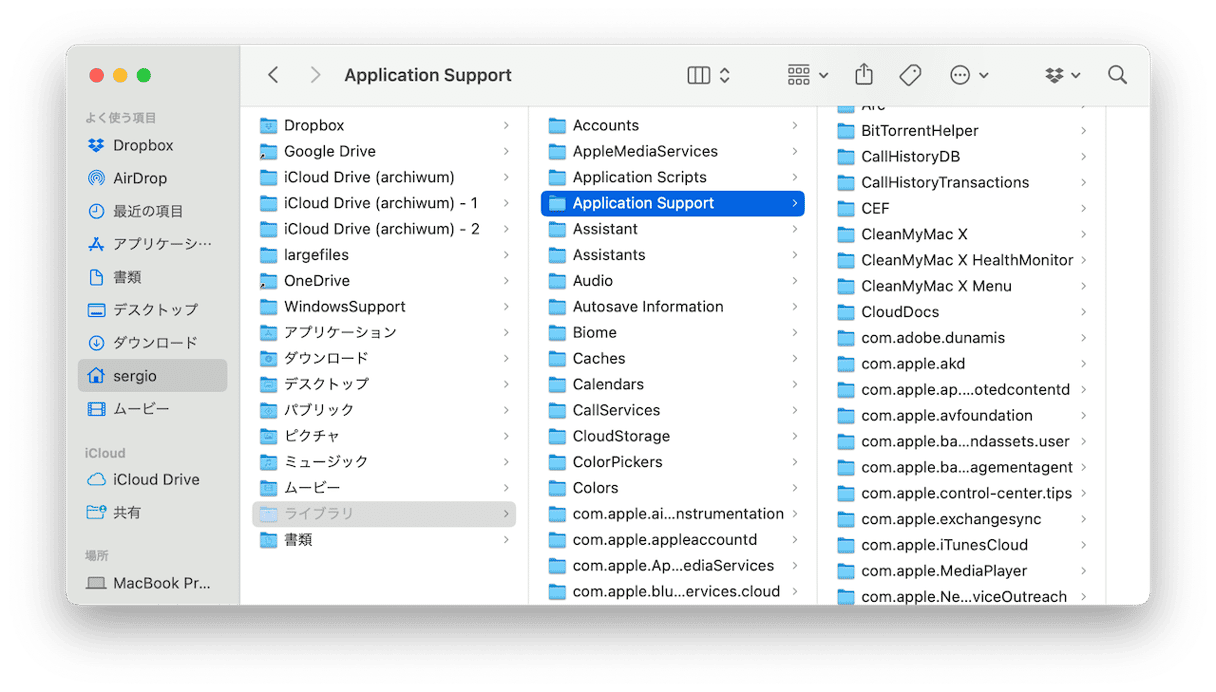Select the com.adobe.dunamis folder
The width and height of the screenshot is (1216, 692).
[962, 338]
